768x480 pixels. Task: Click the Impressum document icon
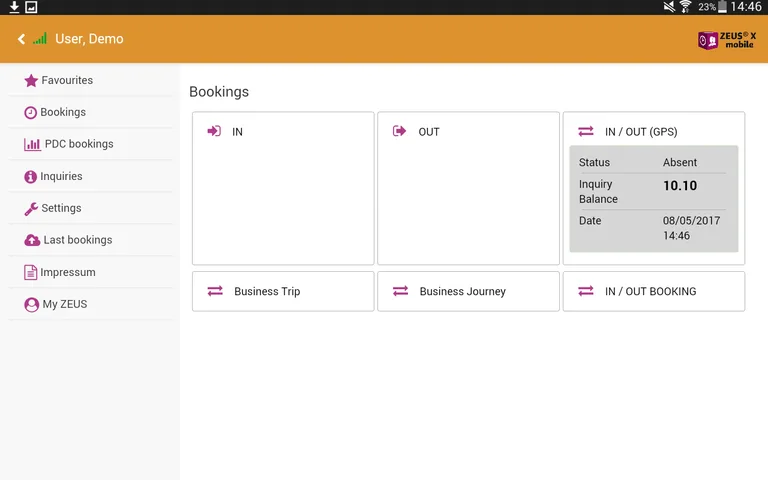click(31, 272)
